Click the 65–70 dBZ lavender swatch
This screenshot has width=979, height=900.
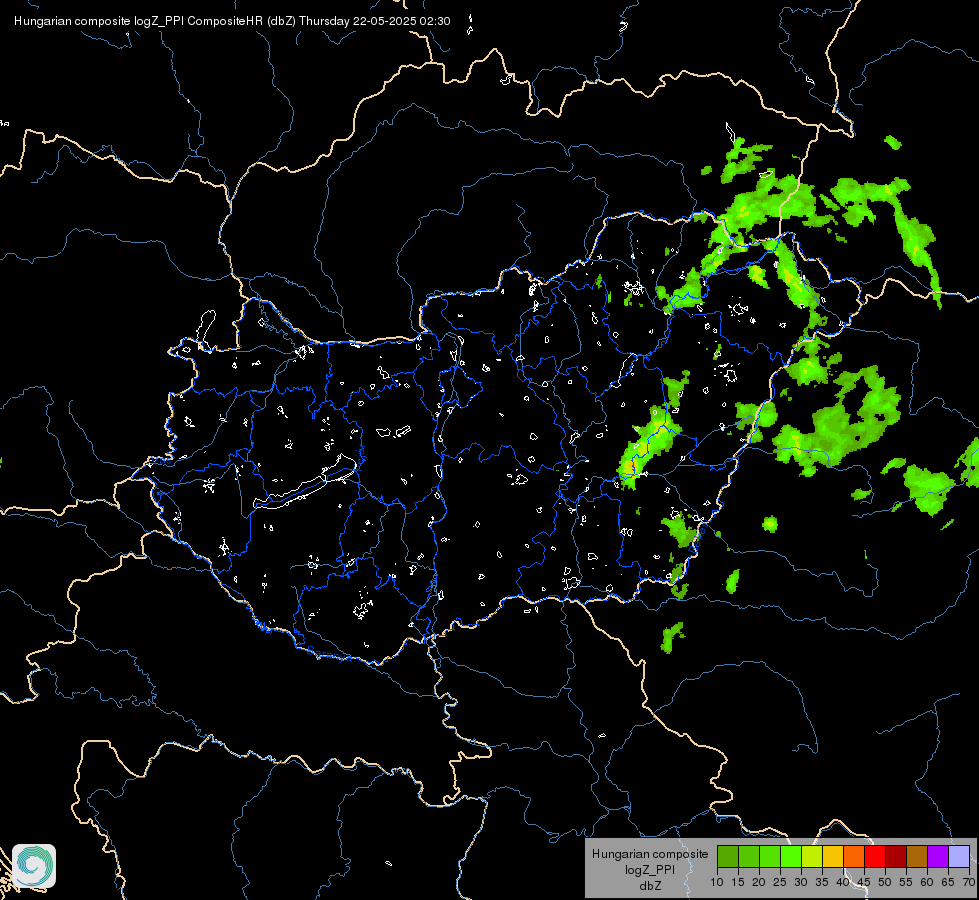tap(959, 856)
